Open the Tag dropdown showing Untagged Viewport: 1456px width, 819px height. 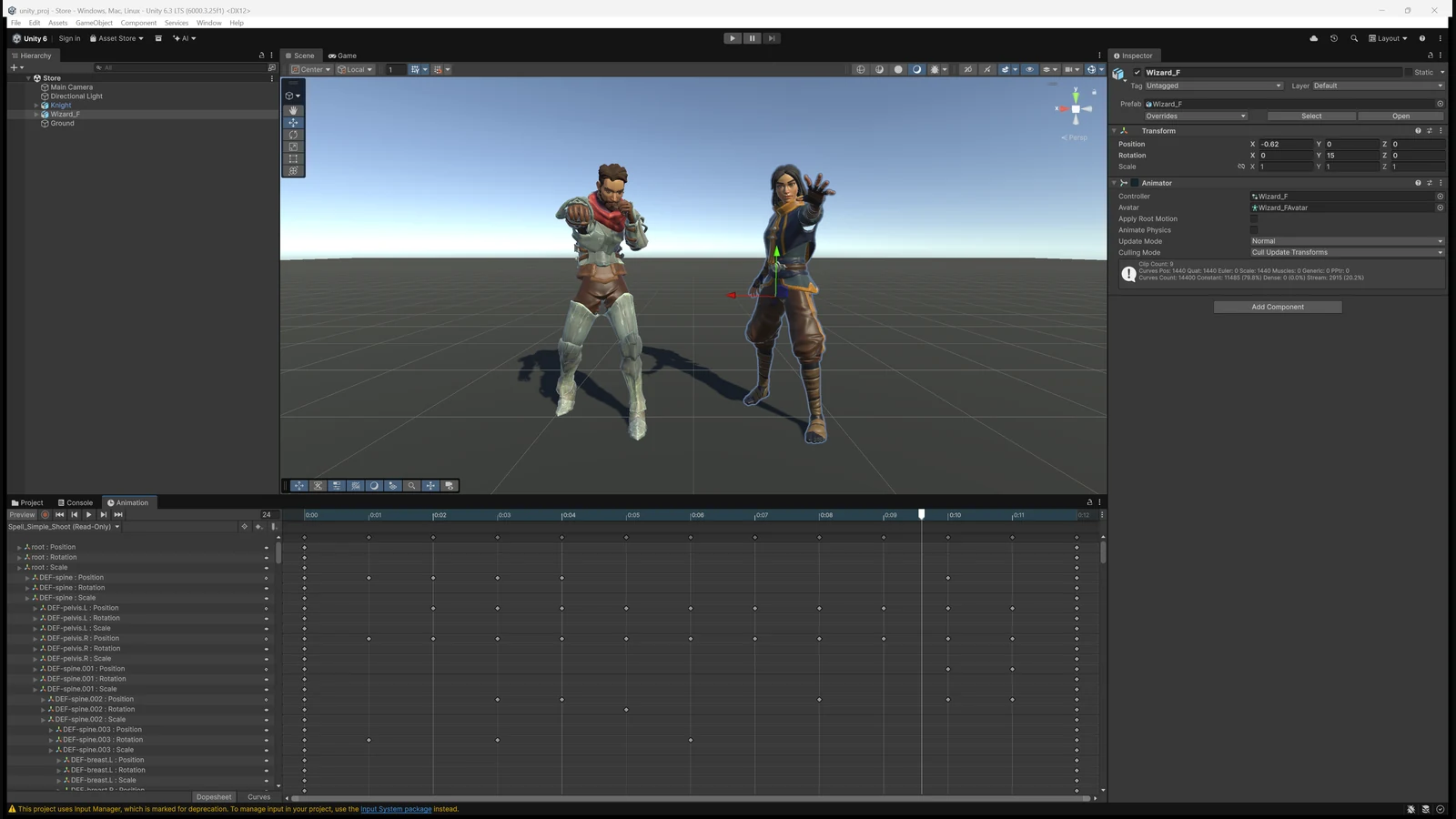click(x=1213, y=86)
